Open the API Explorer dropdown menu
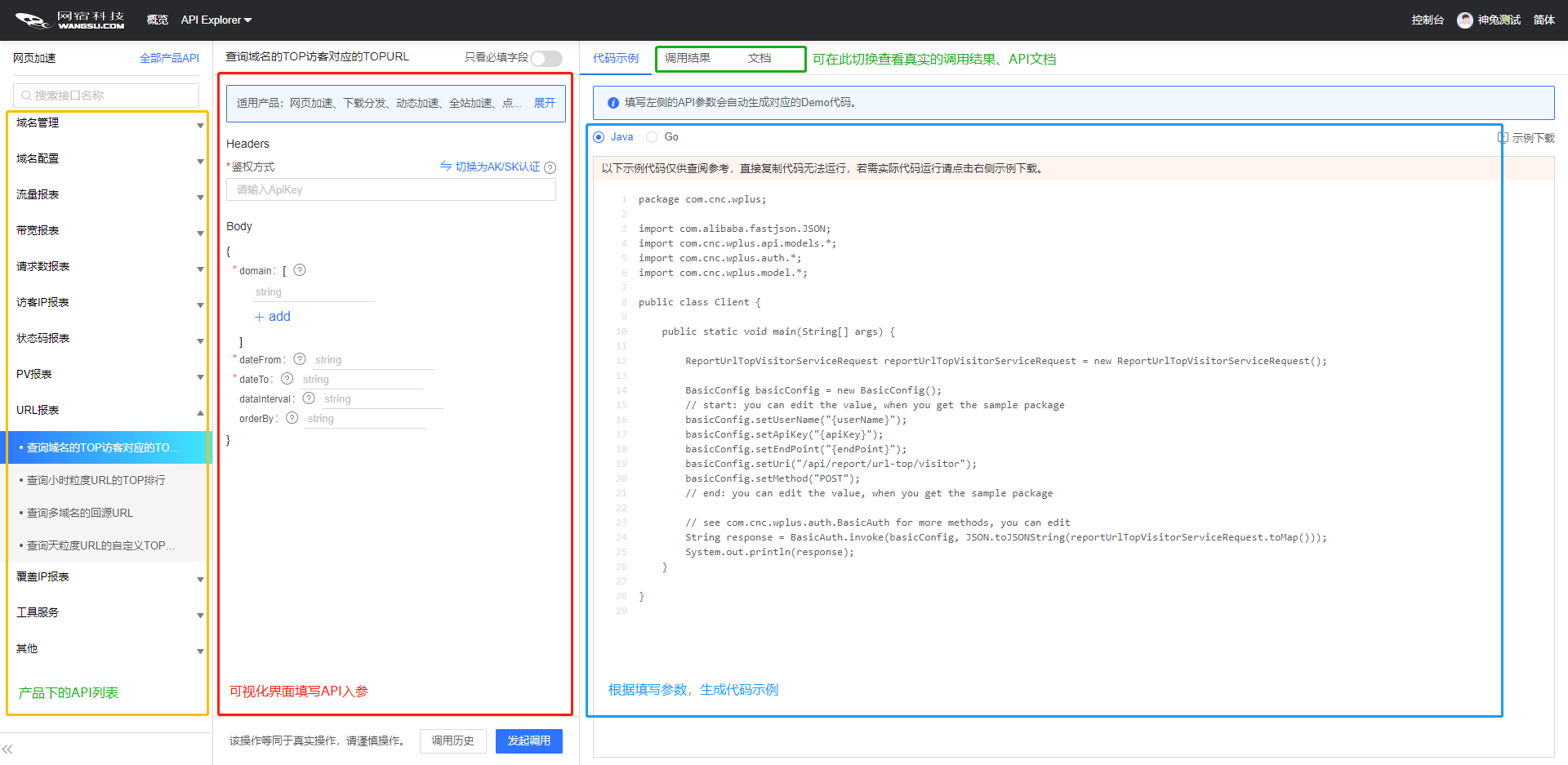Image resolution: width=1568 pixels, height=765 pixels. [216, 20]
